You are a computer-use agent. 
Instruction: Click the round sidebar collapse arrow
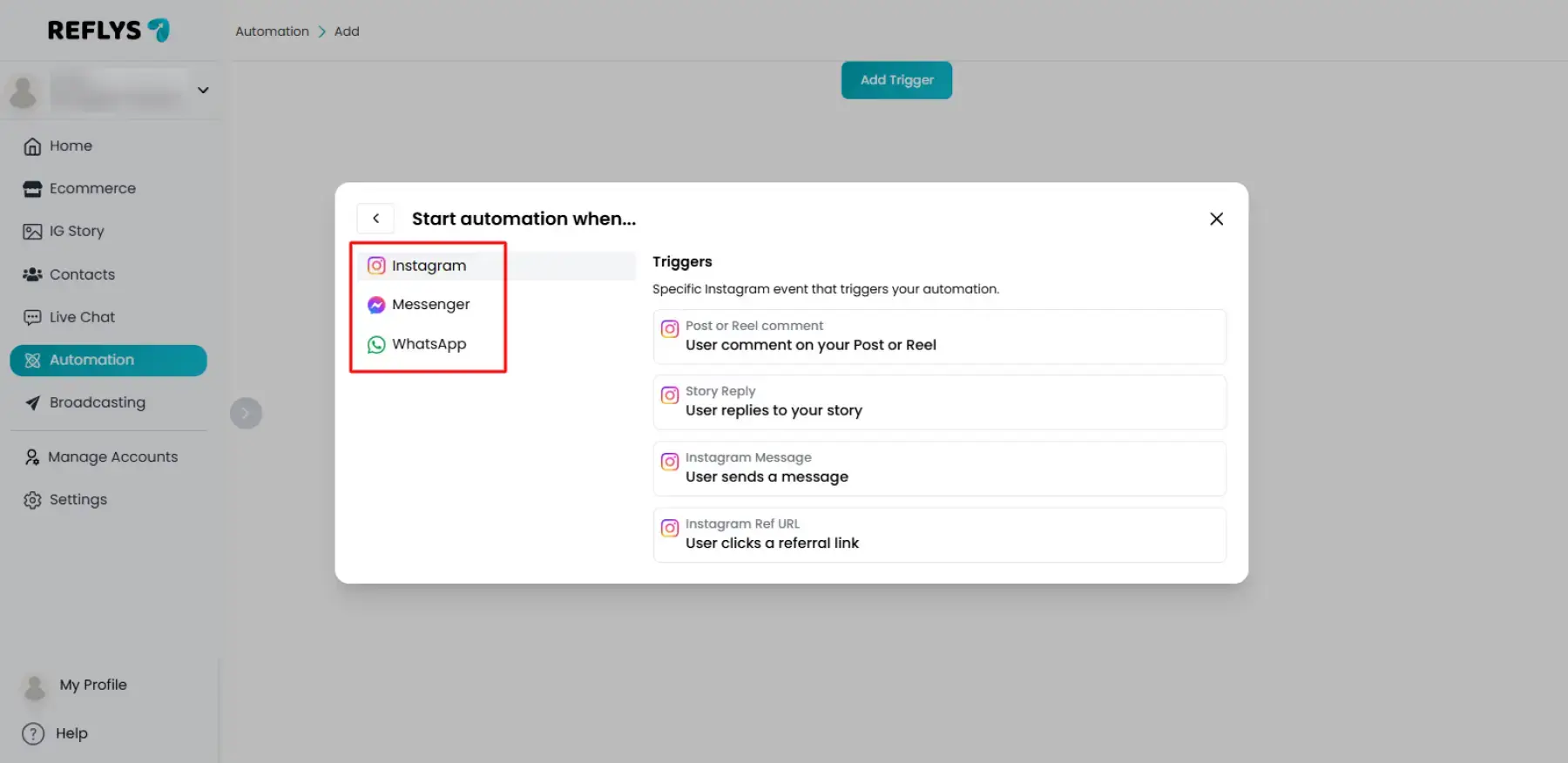246,413
